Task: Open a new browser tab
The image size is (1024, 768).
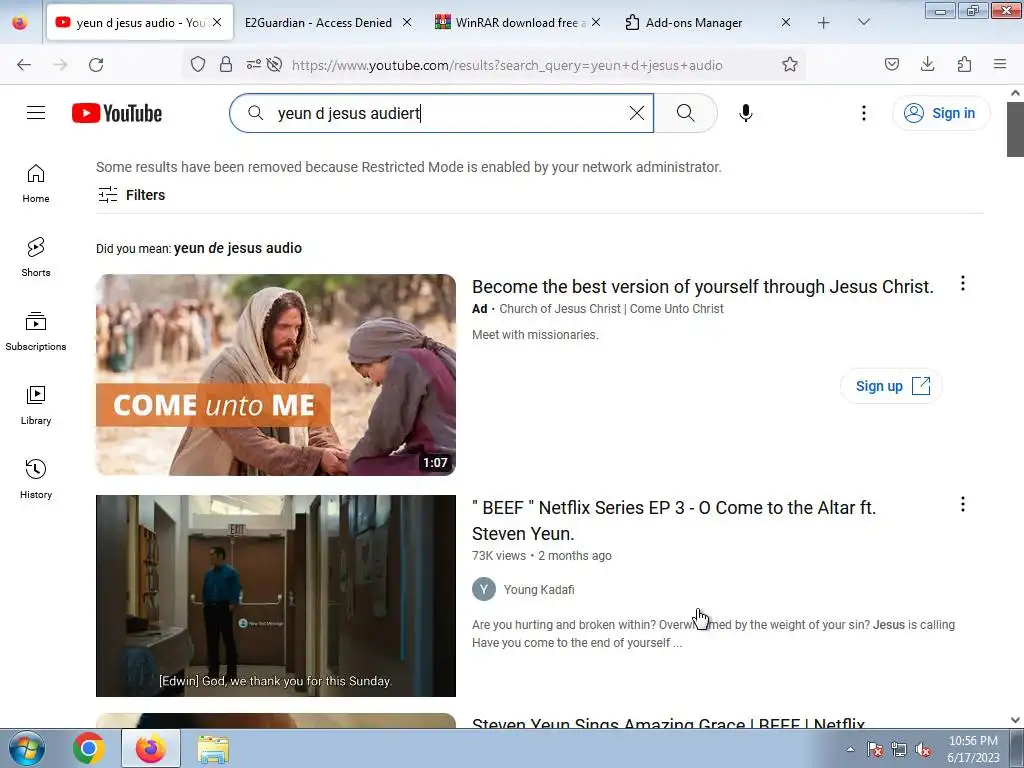Action: (x=824, y=22)
